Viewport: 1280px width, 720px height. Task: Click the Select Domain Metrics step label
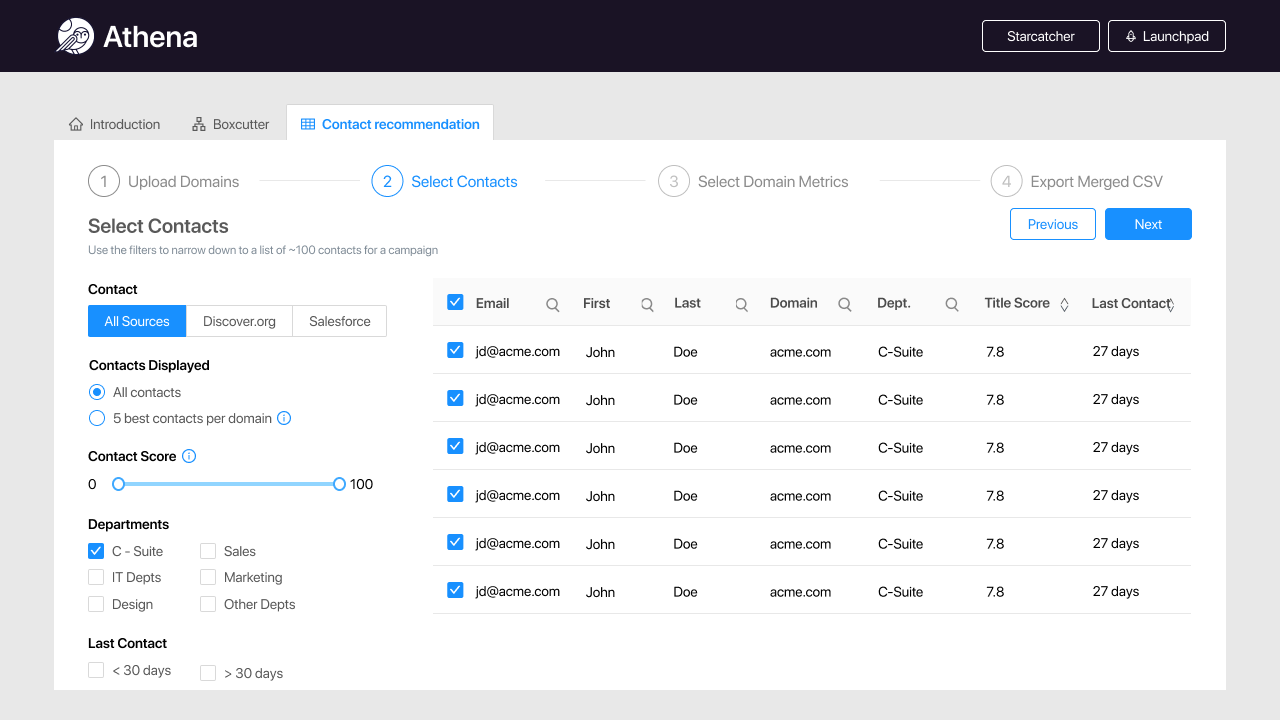pyautogui.click(x=773, y=181)
